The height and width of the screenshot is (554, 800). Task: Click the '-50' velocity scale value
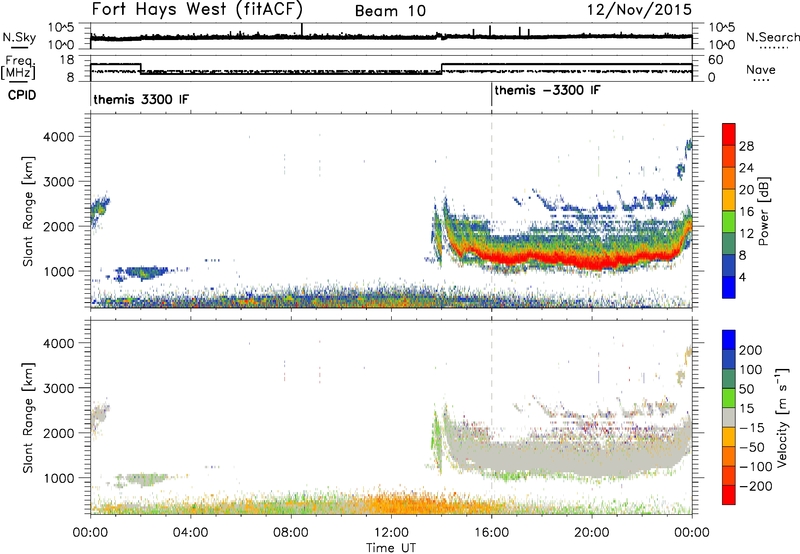coord(752,447)
